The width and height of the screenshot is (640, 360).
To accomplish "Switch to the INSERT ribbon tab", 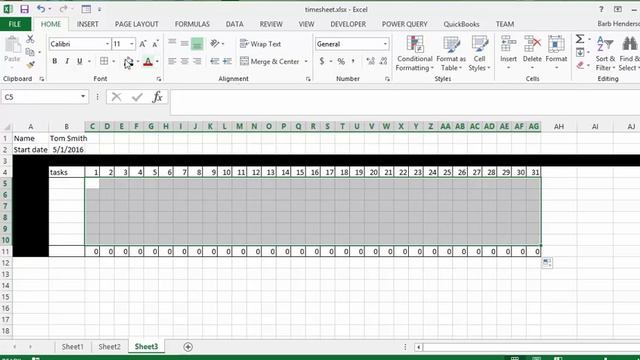I will [x=87, y=24].
